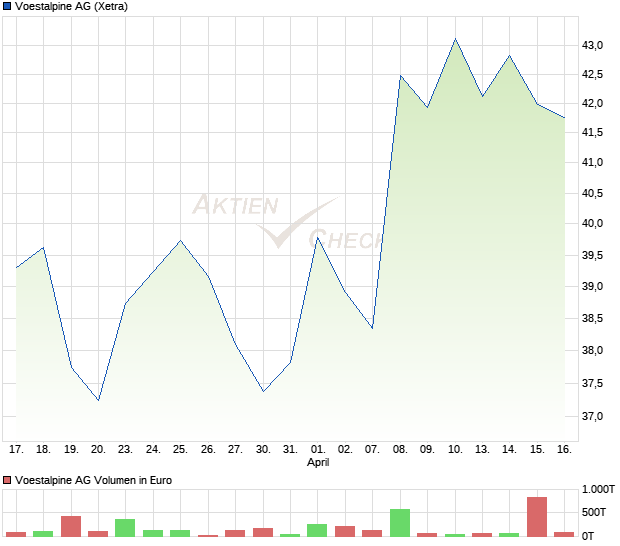Click the '19.' date axis label
Screen dimensions: 620x546
click(x=71, y=450)
